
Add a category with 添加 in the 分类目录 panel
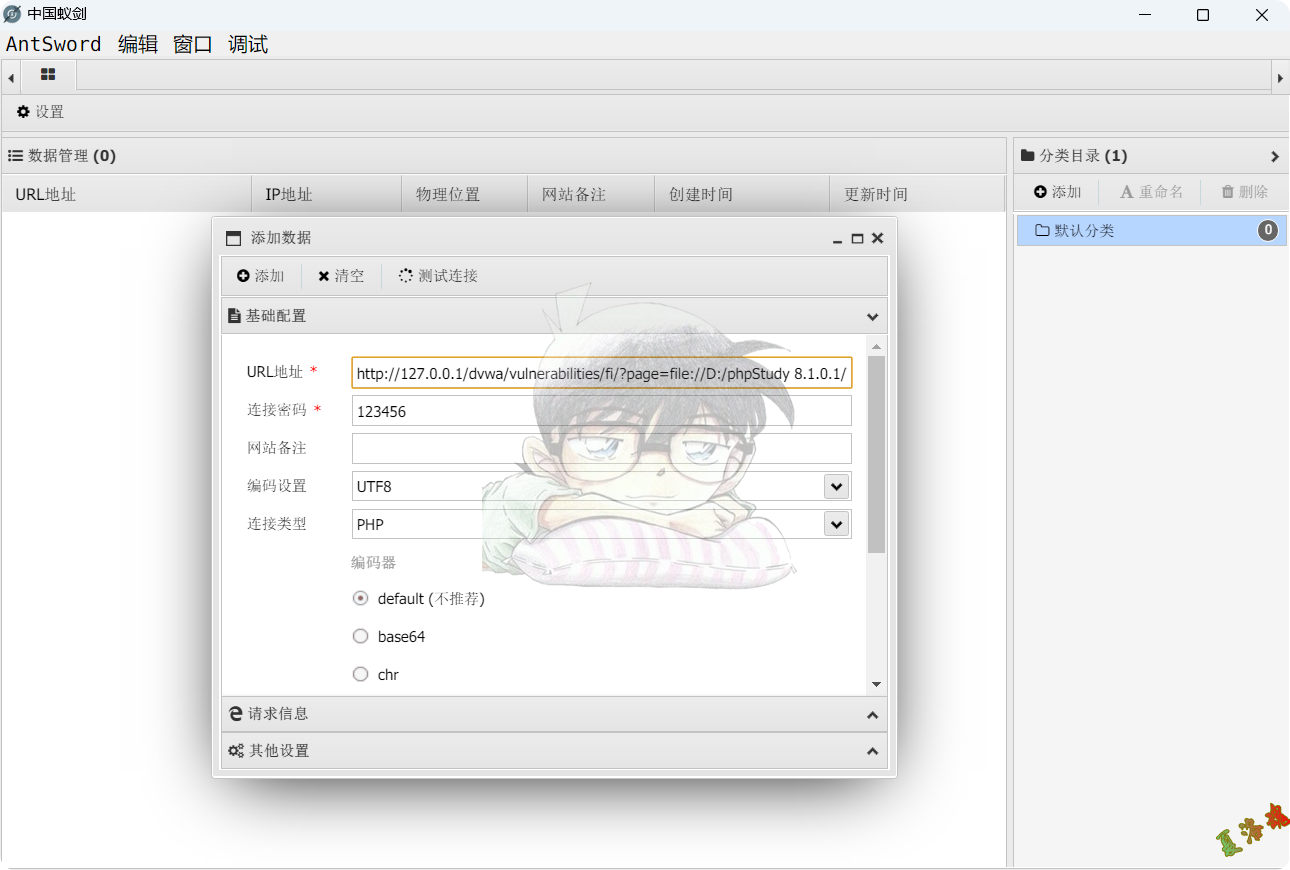[x=1058, y=192]
